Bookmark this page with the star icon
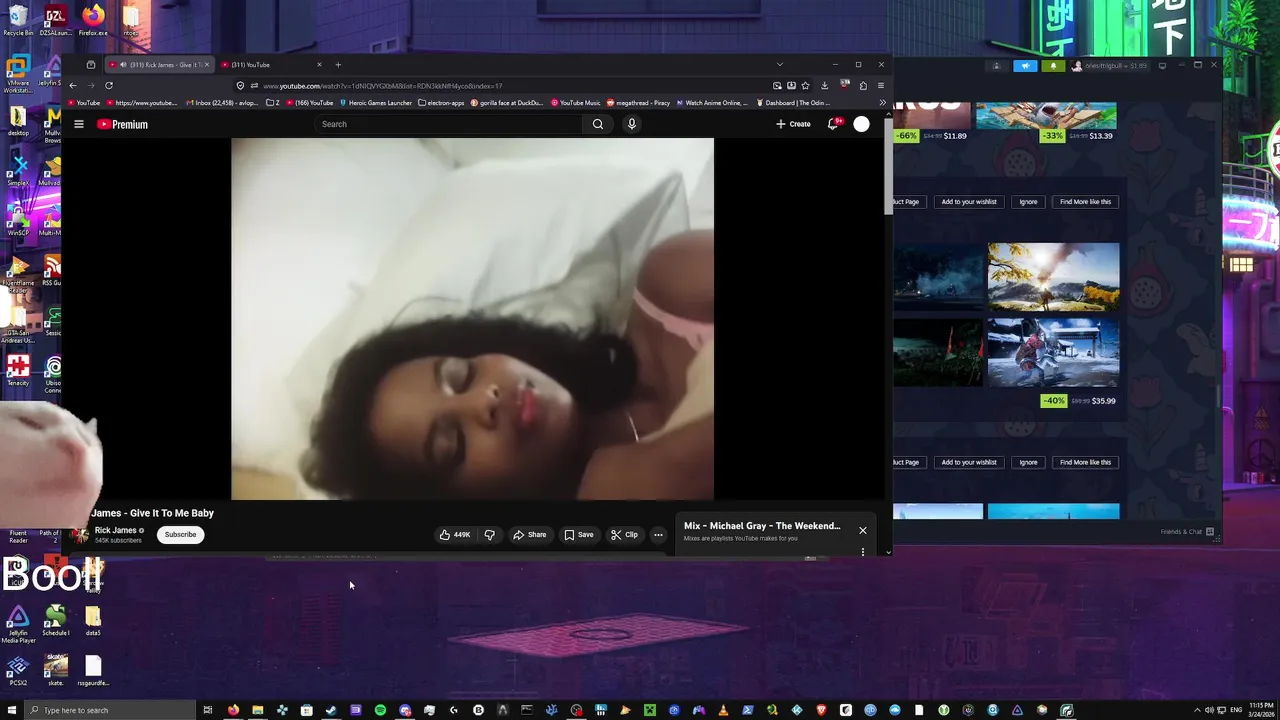This screenshot has height=720, width=1280. [806, 85]
